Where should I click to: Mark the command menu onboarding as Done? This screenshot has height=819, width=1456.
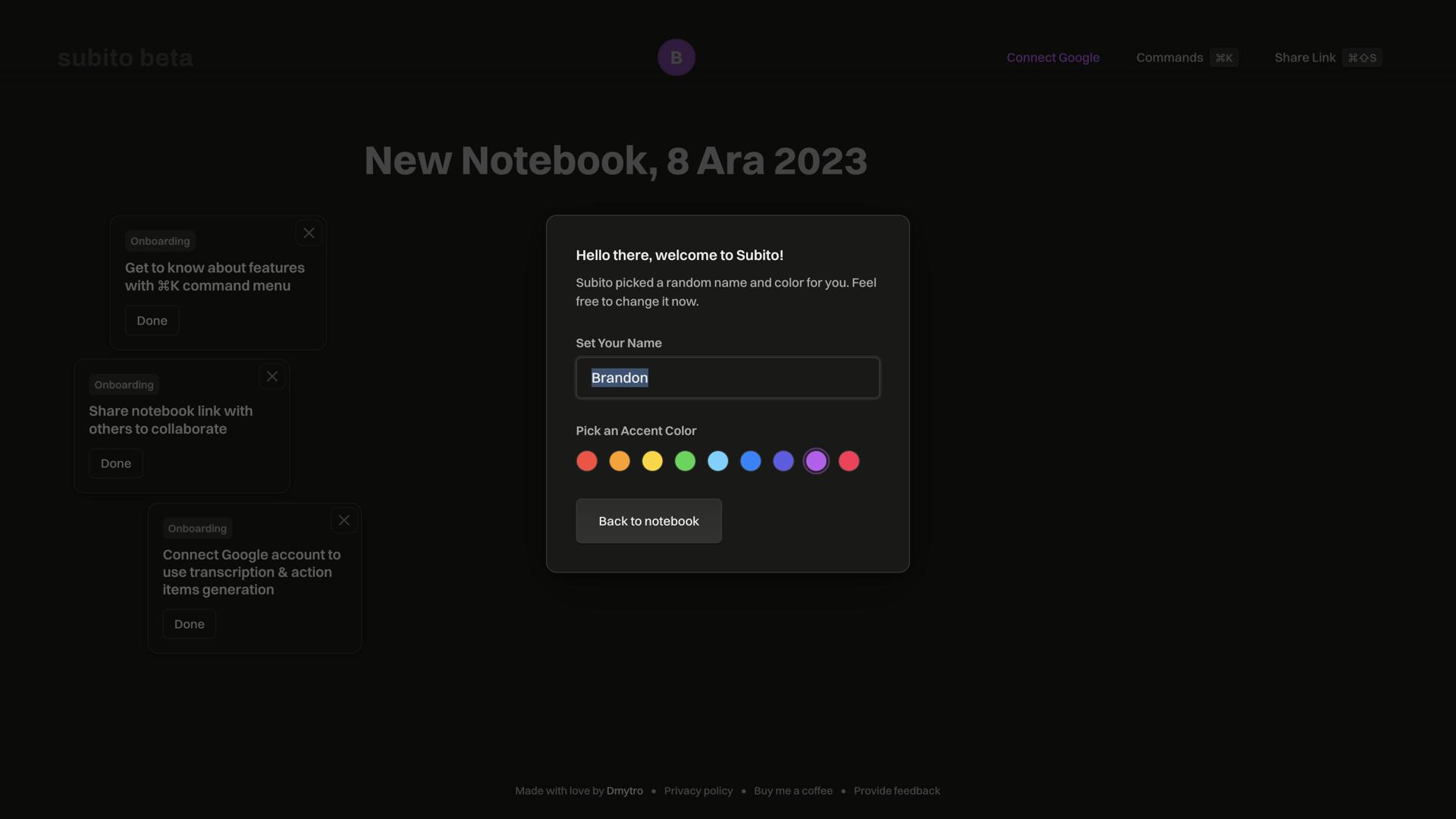(152, 321)
